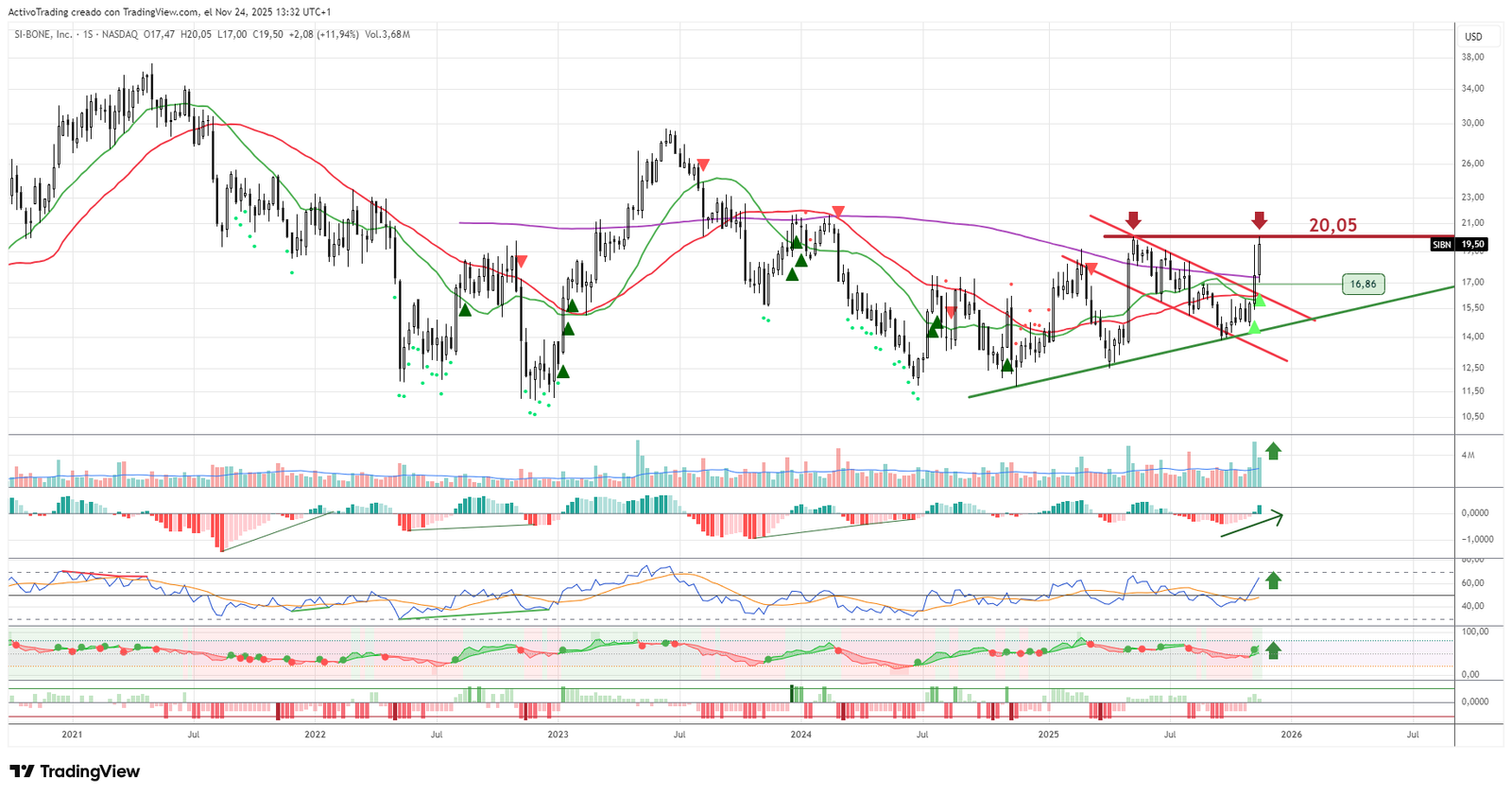
Task: Select the green 16,86 price label
Action: click(1363, 284)
